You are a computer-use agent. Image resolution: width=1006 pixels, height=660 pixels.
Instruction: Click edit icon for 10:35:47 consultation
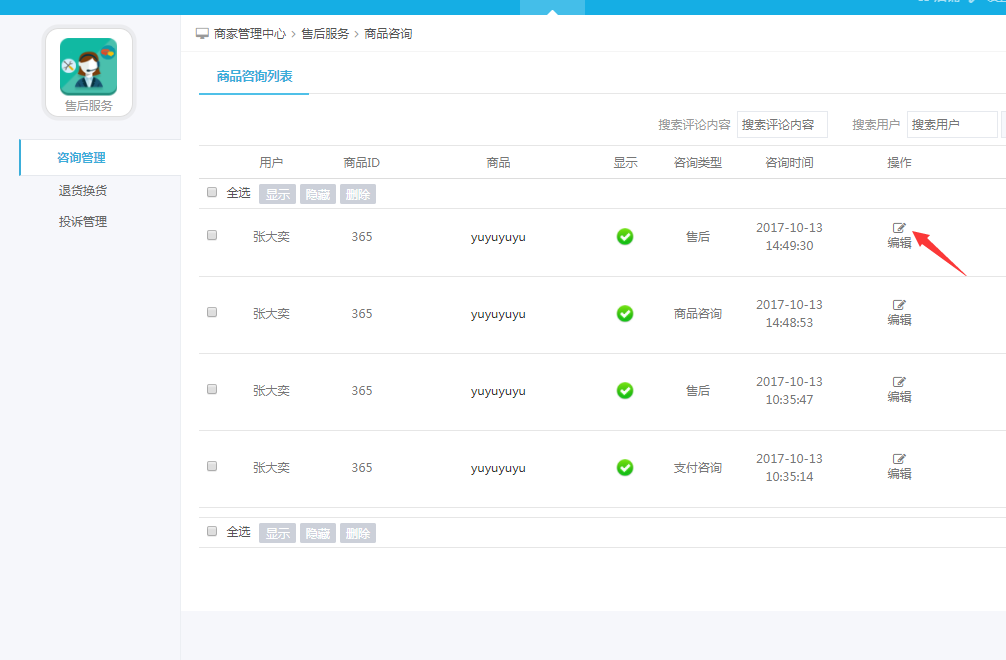pyautogui.click(x=899, y=382)
